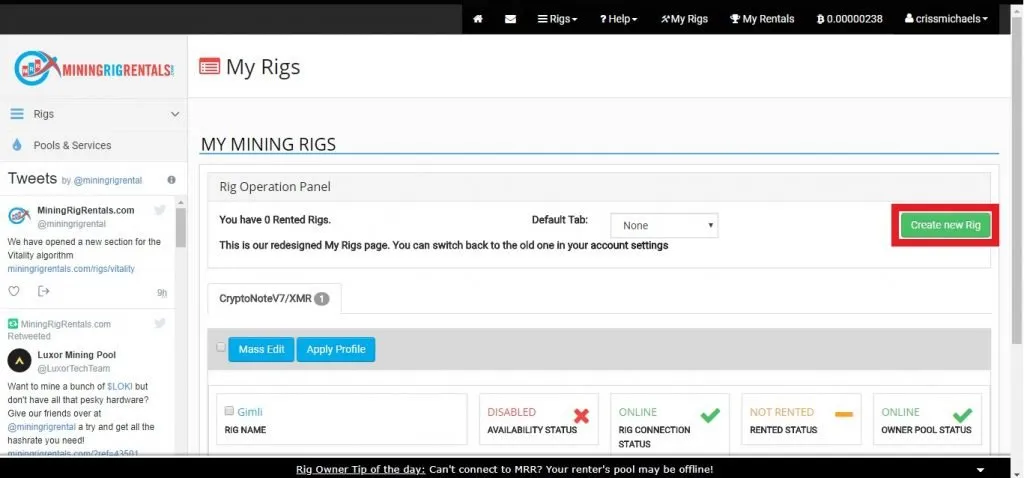Click the My Rigs heading list icon
Image resolution: width=1024 pixels, height=478 pixels.
210,66
